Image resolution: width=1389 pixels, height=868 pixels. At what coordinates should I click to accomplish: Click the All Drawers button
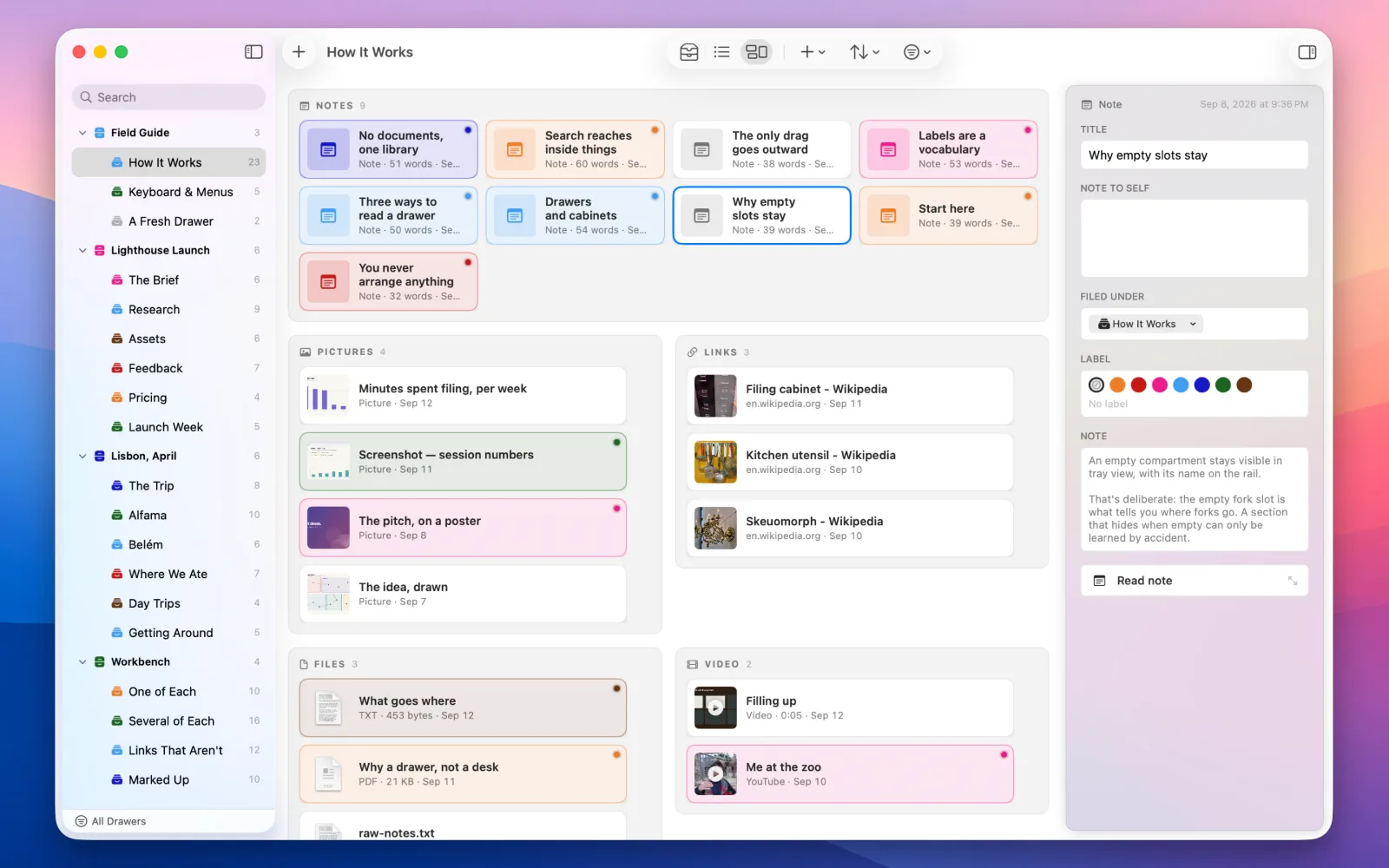click(x=110, y=821)
